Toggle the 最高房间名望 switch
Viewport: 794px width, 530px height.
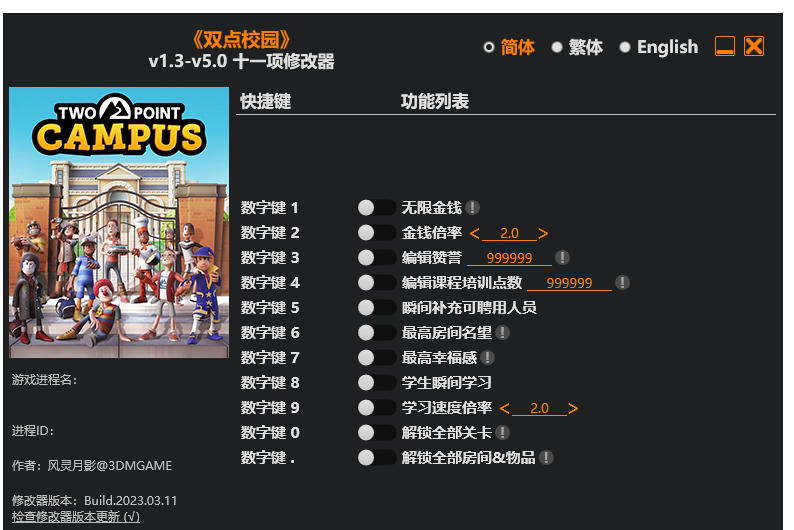376,333
